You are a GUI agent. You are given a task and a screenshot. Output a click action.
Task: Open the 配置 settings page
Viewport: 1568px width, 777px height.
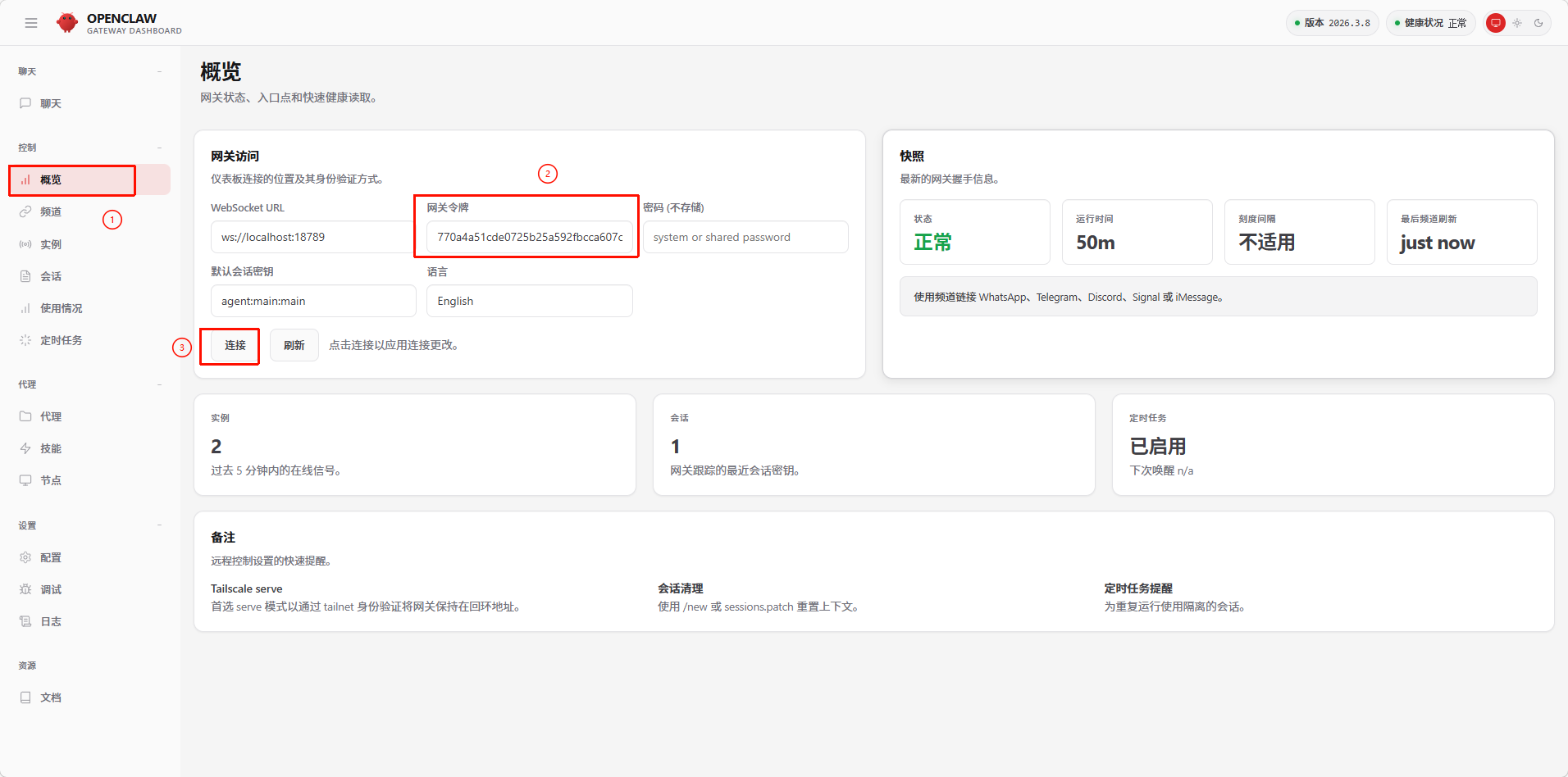click(x=51, y=557)
